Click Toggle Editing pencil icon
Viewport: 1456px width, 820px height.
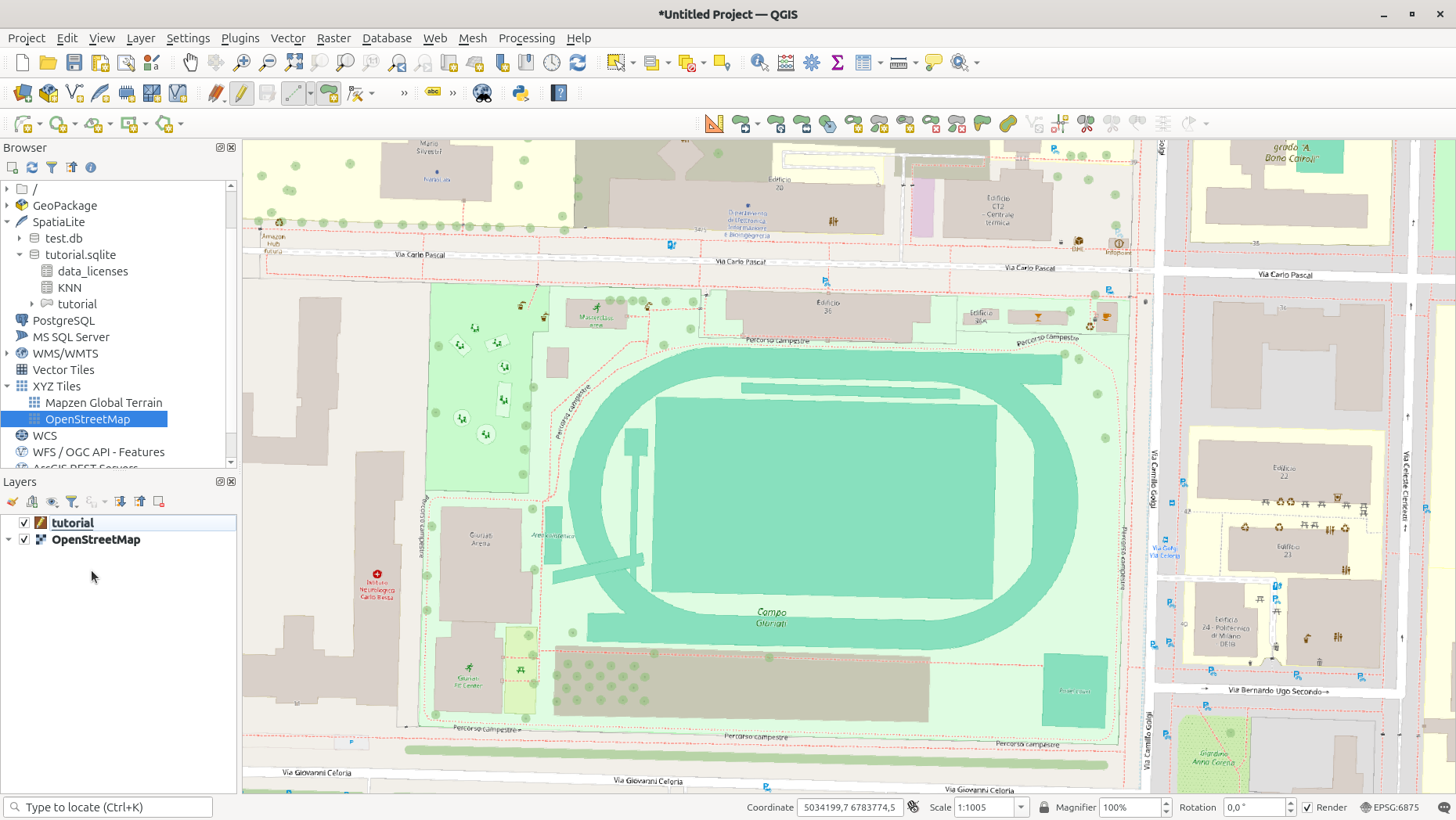click(x=241, y=93)
